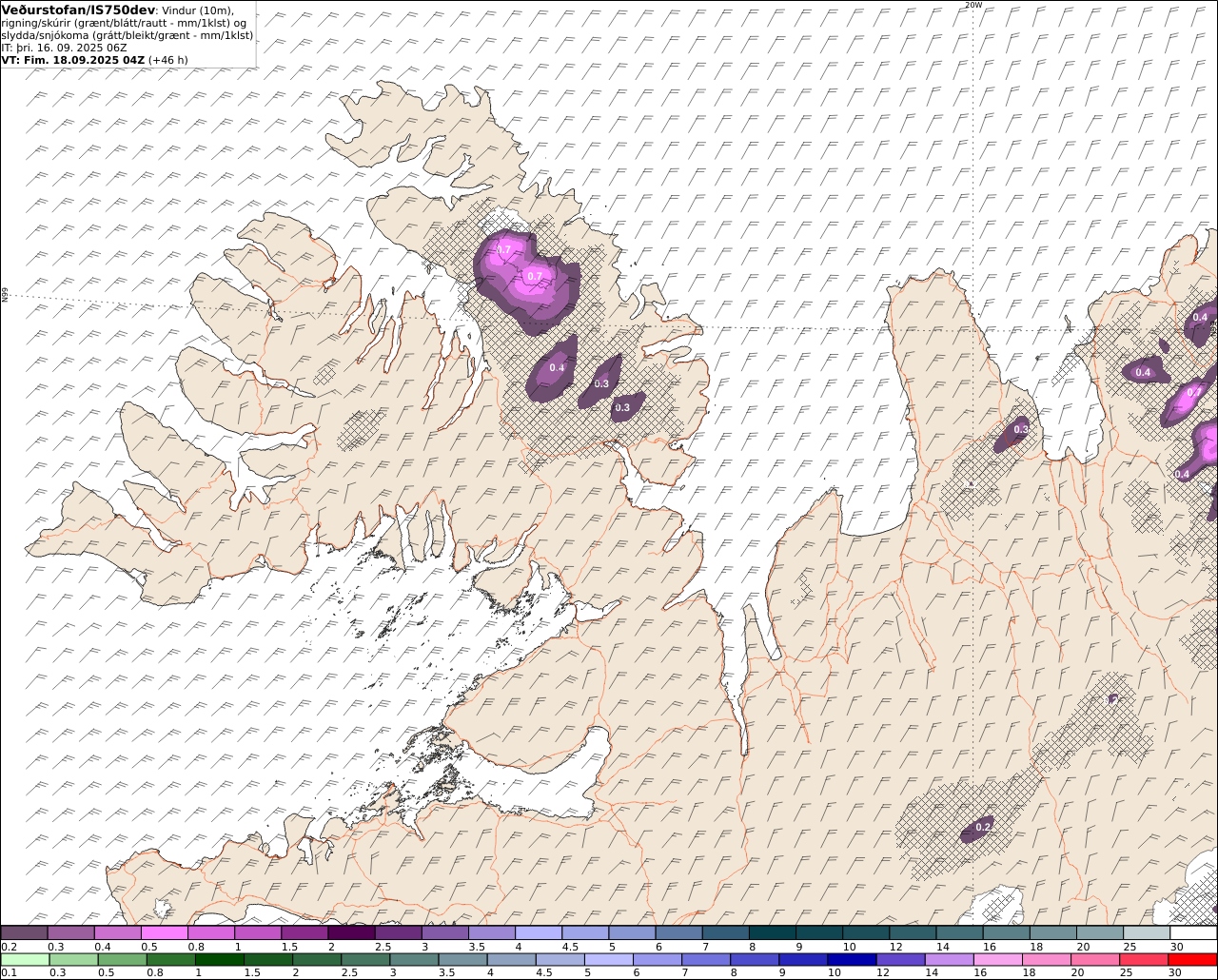Pick rain legend swatch starting at 8

(755, 959)
